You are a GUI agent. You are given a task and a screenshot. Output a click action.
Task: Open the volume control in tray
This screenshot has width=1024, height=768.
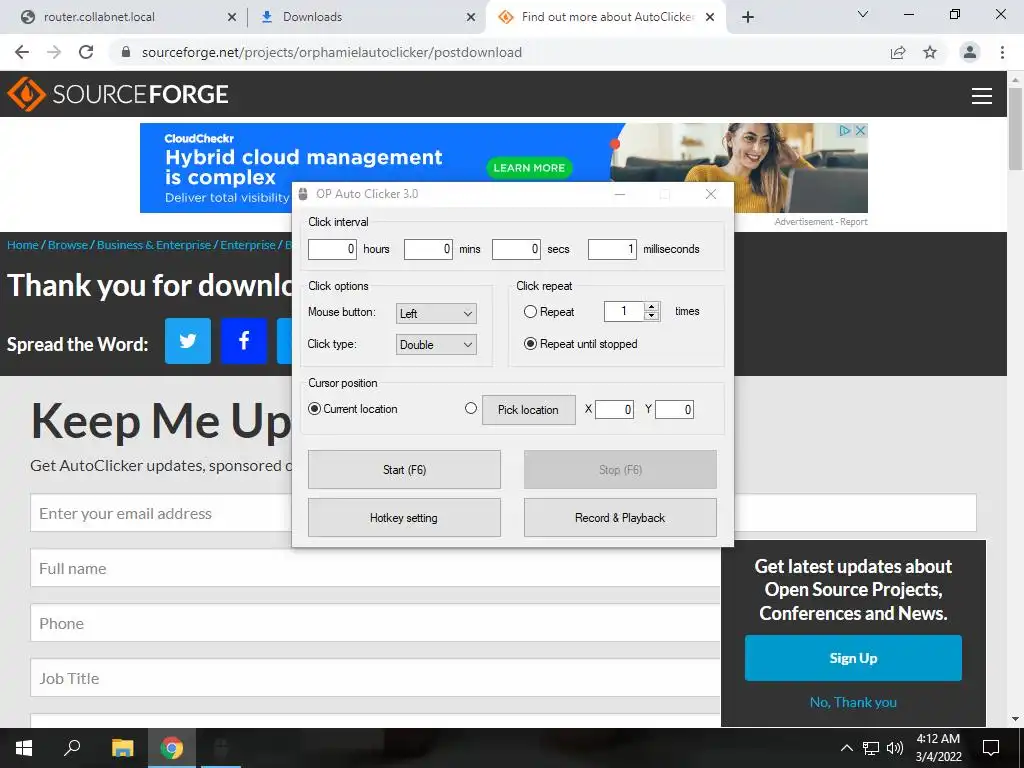click(895, 748)
